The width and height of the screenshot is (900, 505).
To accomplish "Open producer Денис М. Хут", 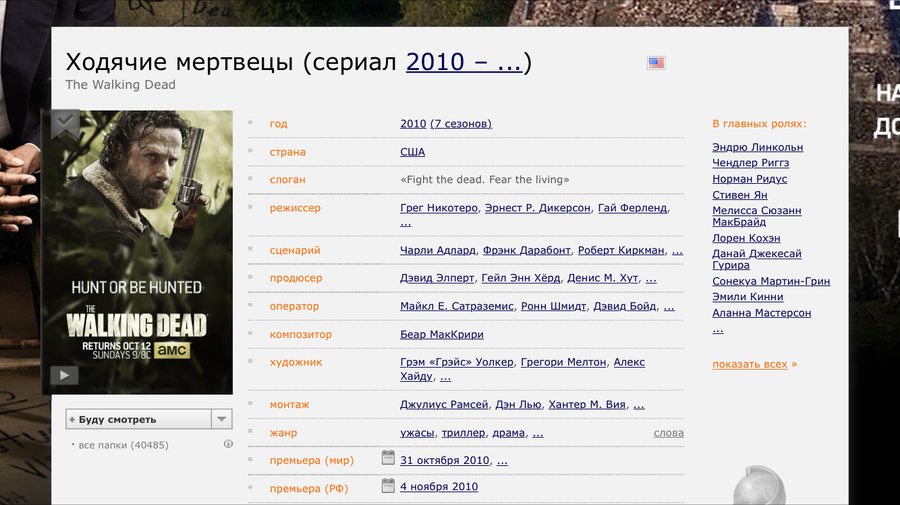I will (603, 278).
